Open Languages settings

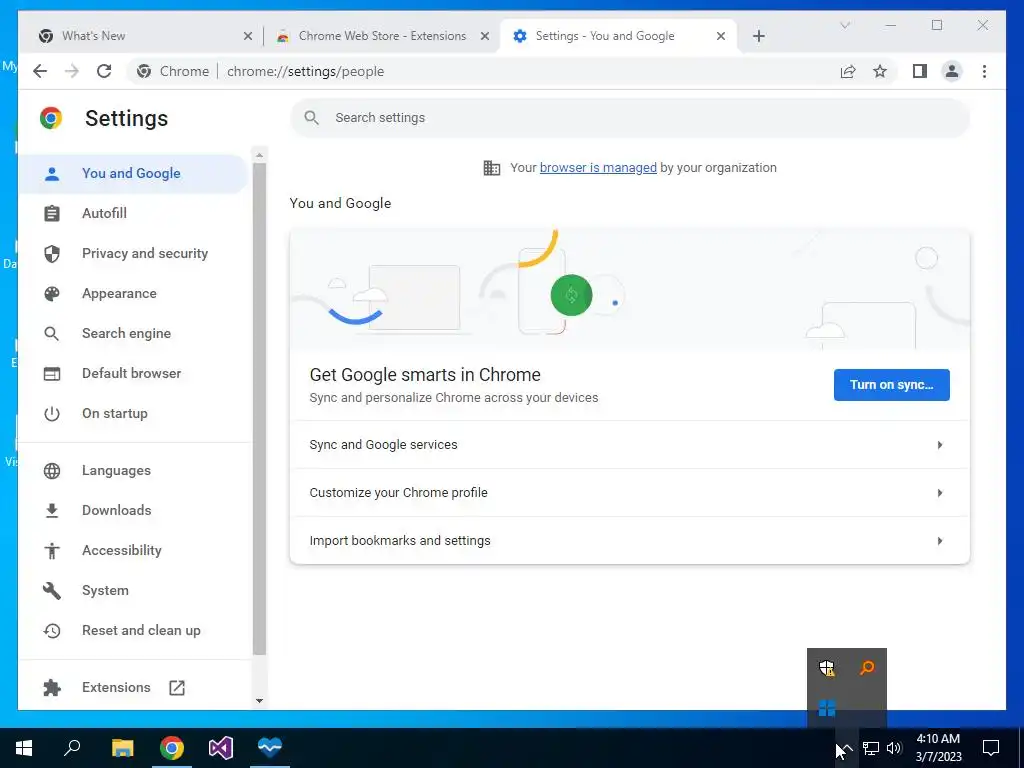point(133,470)
